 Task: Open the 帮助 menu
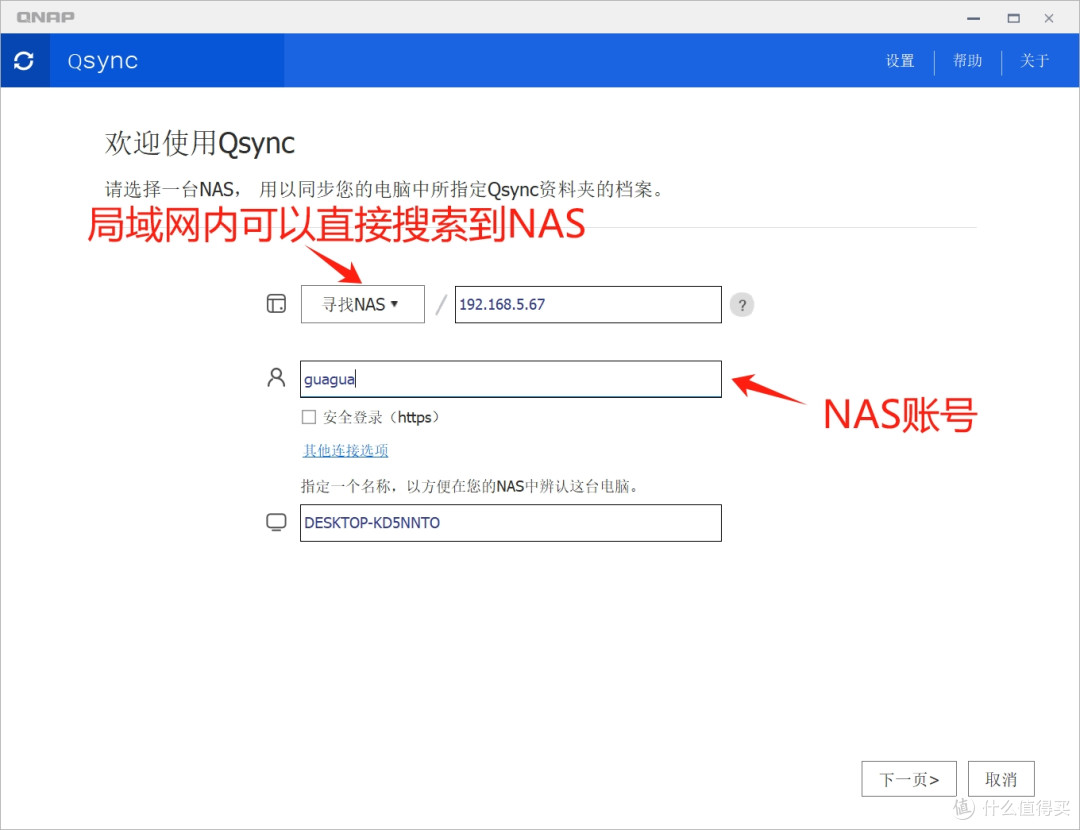(967, 61)
